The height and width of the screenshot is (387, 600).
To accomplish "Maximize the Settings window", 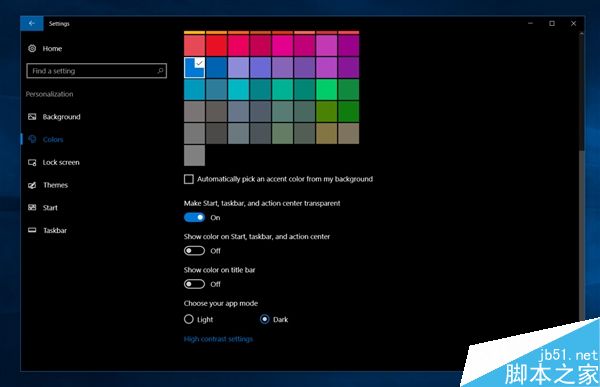I will (x=552, y=23).
